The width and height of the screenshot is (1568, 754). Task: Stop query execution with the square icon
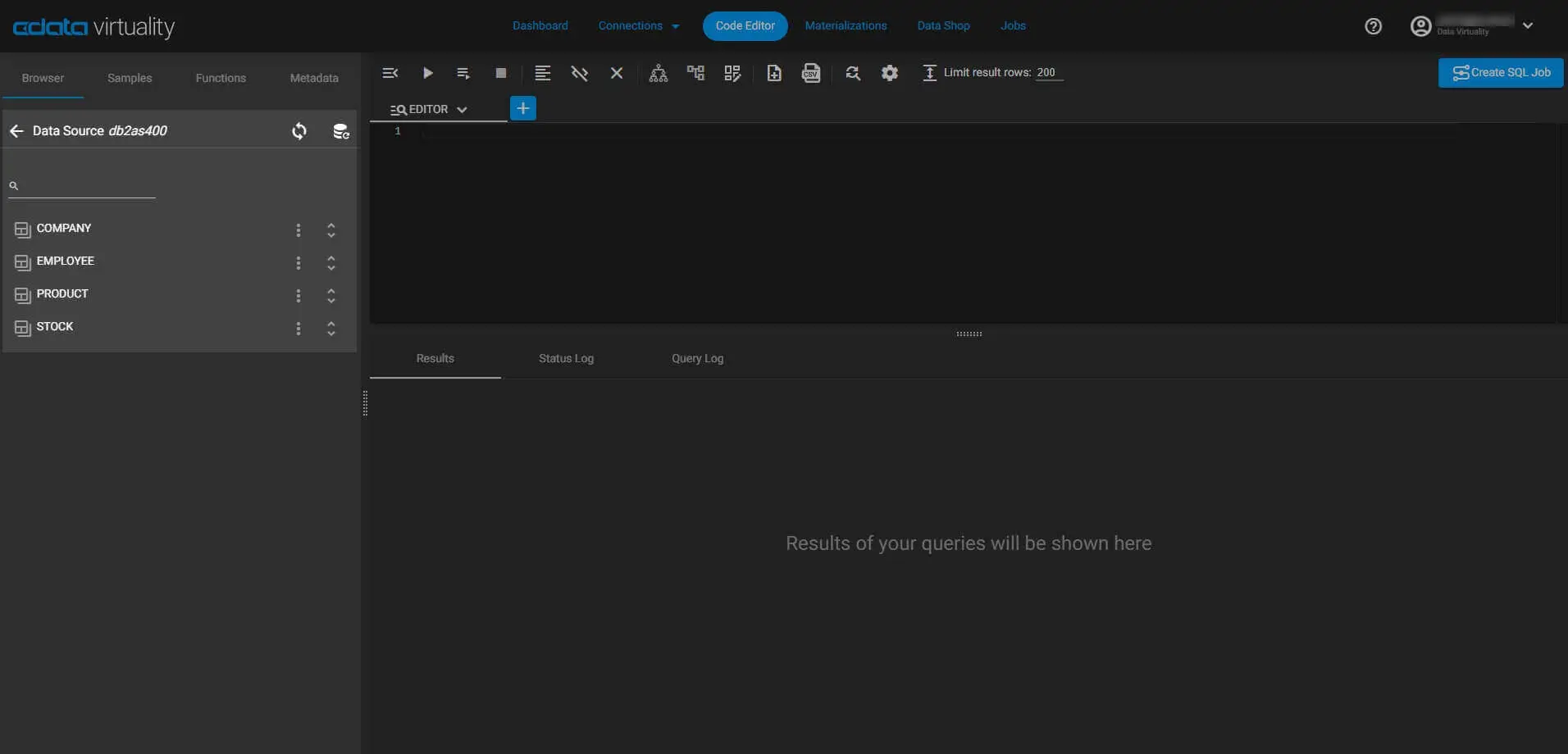coord(501,73)
